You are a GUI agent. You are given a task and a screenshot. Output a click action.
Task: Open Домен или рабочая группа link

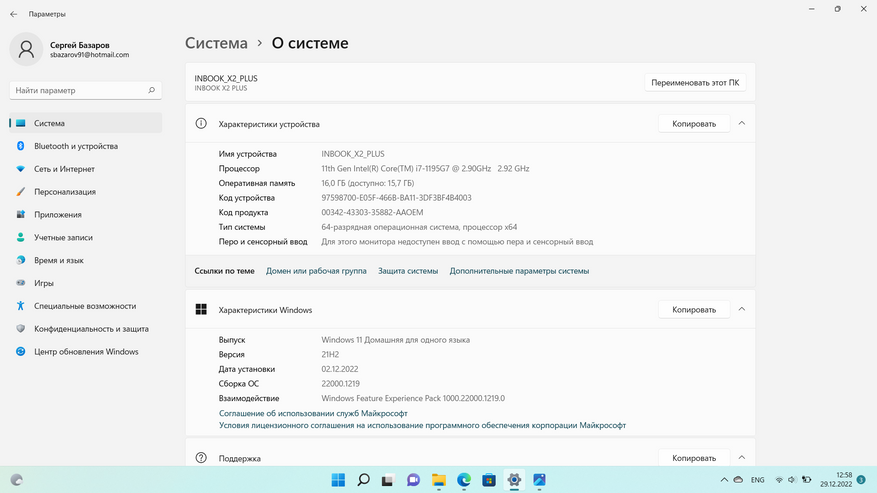pyautogui.click(x=316, y=271)
